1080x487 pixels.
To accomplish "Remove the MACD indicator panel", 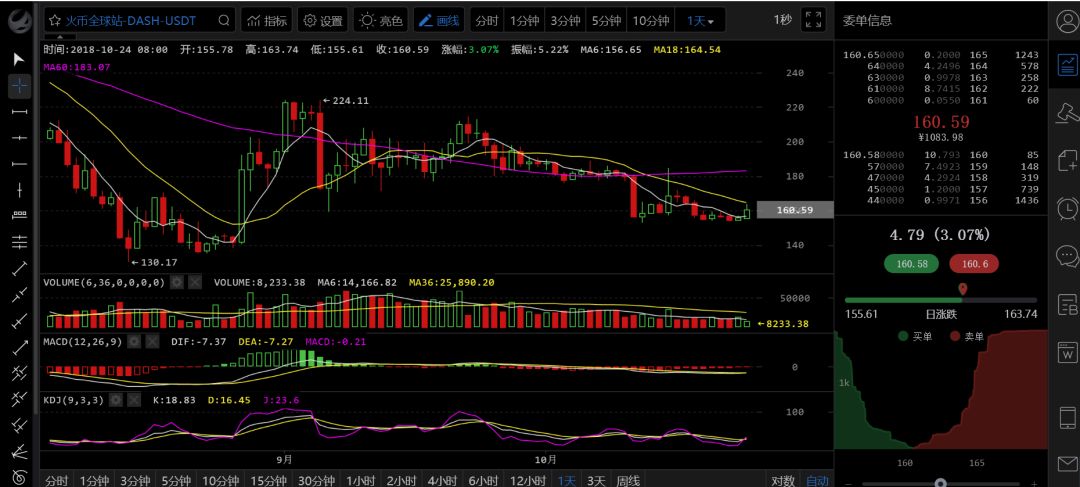I will (x=152, y=341).
